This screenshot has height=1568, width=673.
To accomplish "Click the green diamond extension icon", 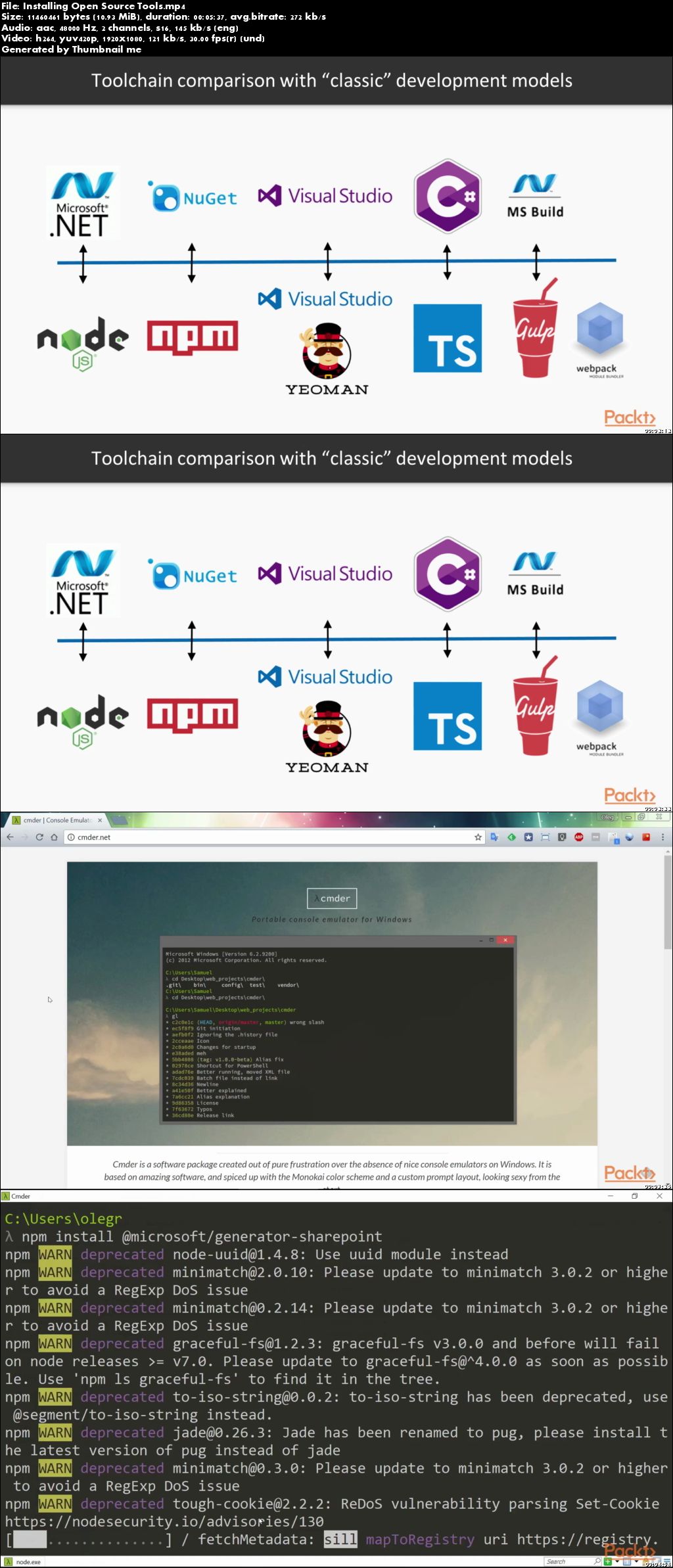I will (x=511, y=837).
